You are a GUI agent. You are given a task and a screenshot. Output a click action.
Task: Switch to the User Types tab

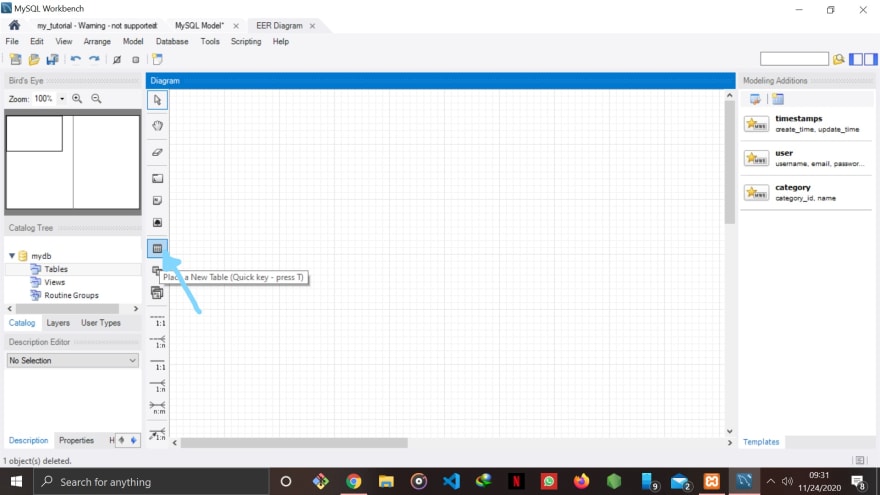(100, 323)
